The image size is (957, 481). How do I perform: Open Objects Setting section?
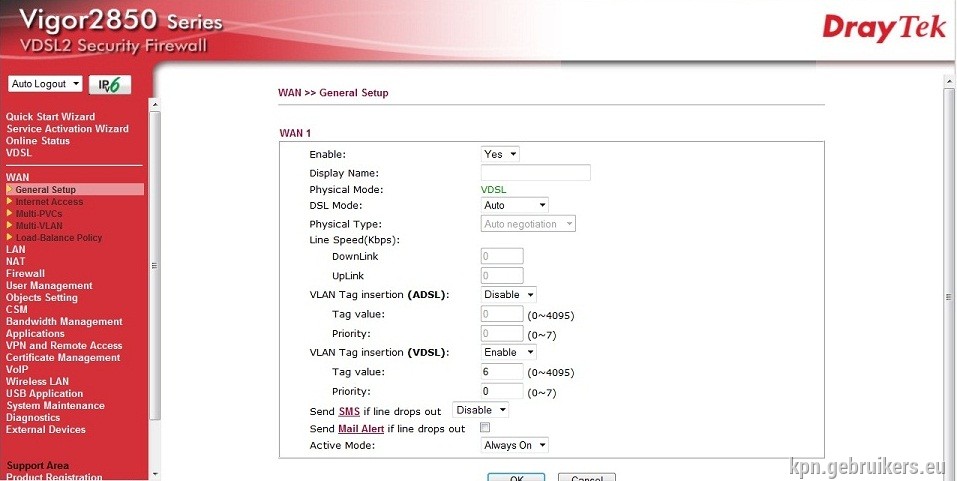tap(42, 297)
